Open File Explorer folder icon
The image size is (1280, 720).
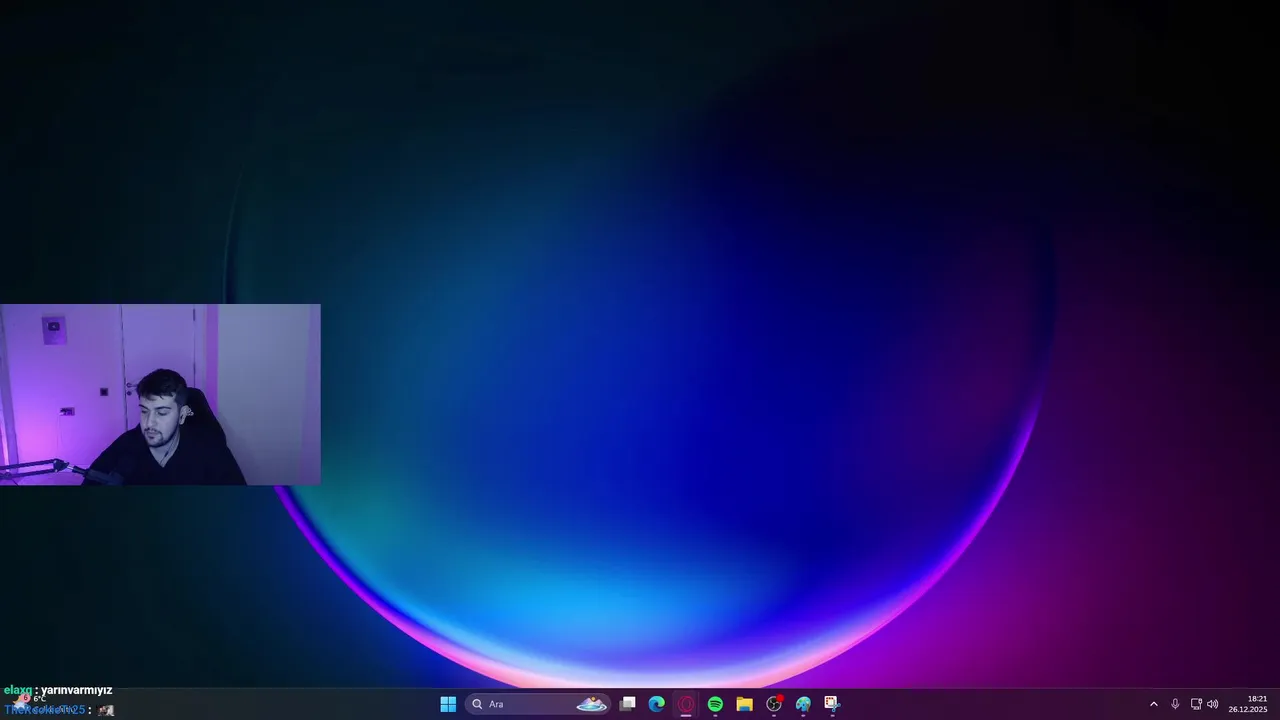744,704
